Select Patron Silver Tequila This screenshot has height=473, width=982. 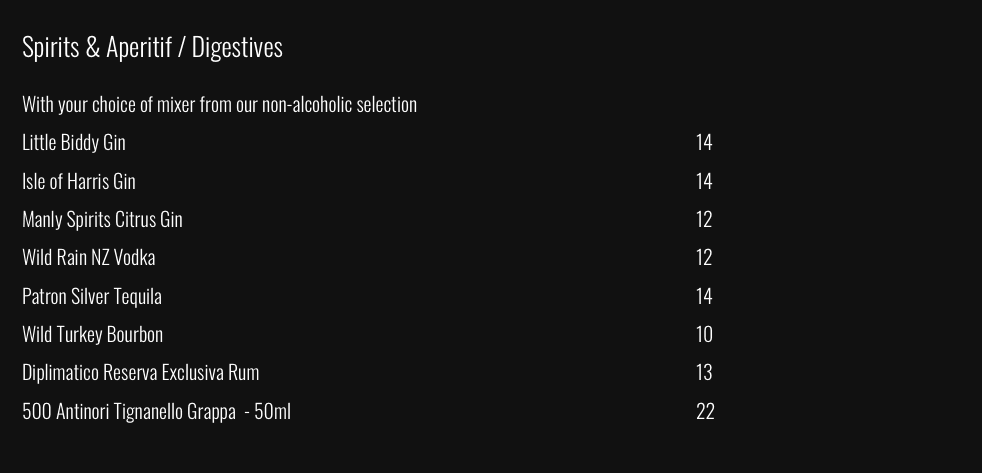[x=92, y=296]
